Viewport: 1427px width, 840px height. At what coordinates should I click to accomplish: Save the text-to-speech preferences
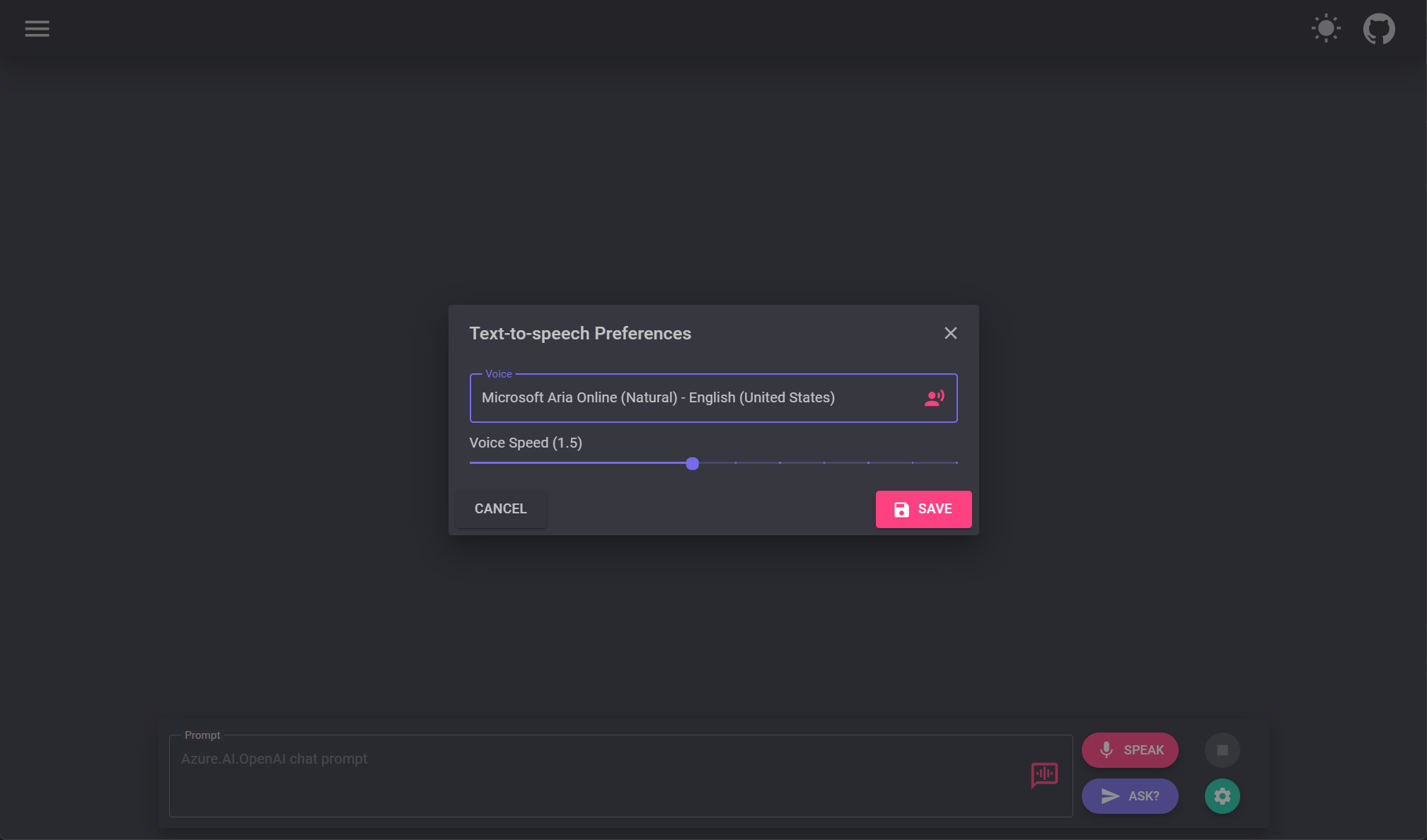point(923,509)
